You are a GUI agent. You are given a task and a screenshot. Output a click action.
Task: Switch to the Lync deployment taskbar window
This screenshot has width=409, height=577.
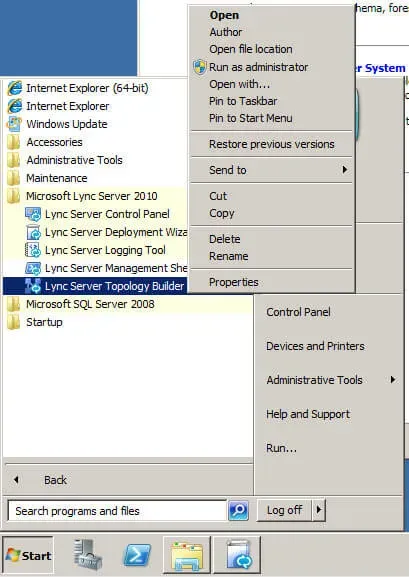click(x=237, y=555)
